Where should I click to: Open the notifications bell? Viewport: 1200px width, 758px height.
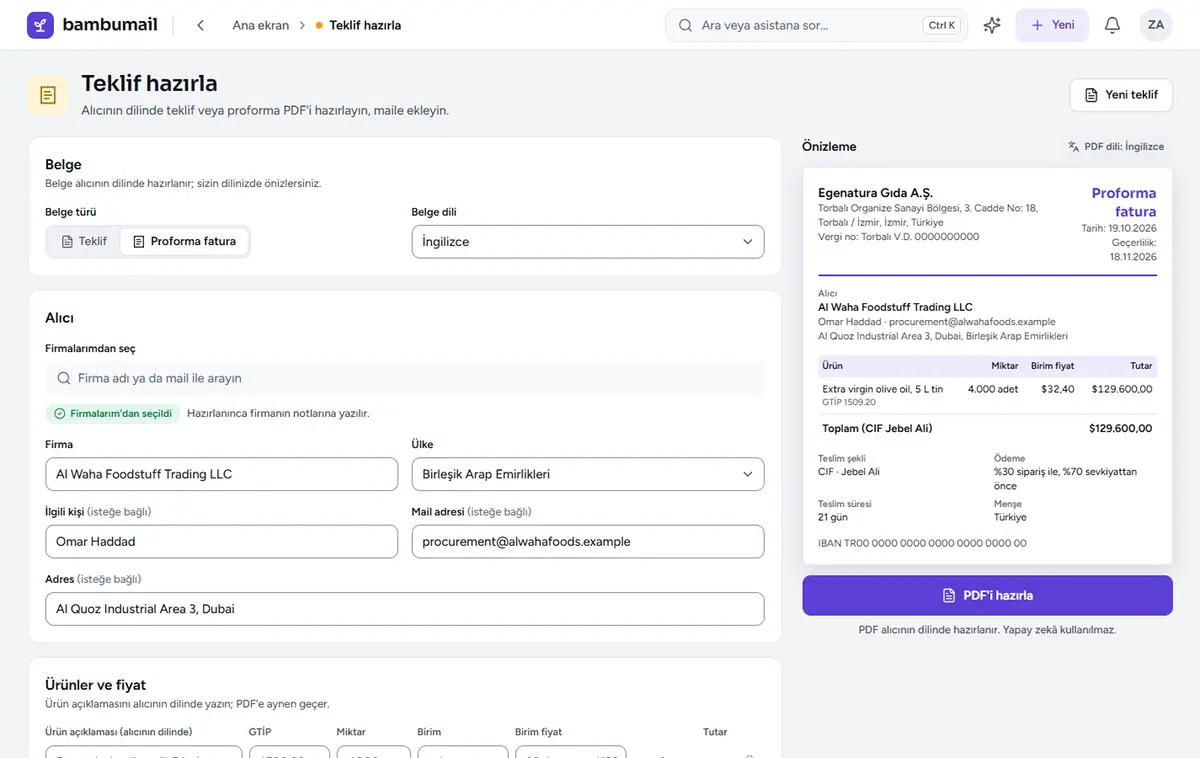click(x=1112, y=25)
